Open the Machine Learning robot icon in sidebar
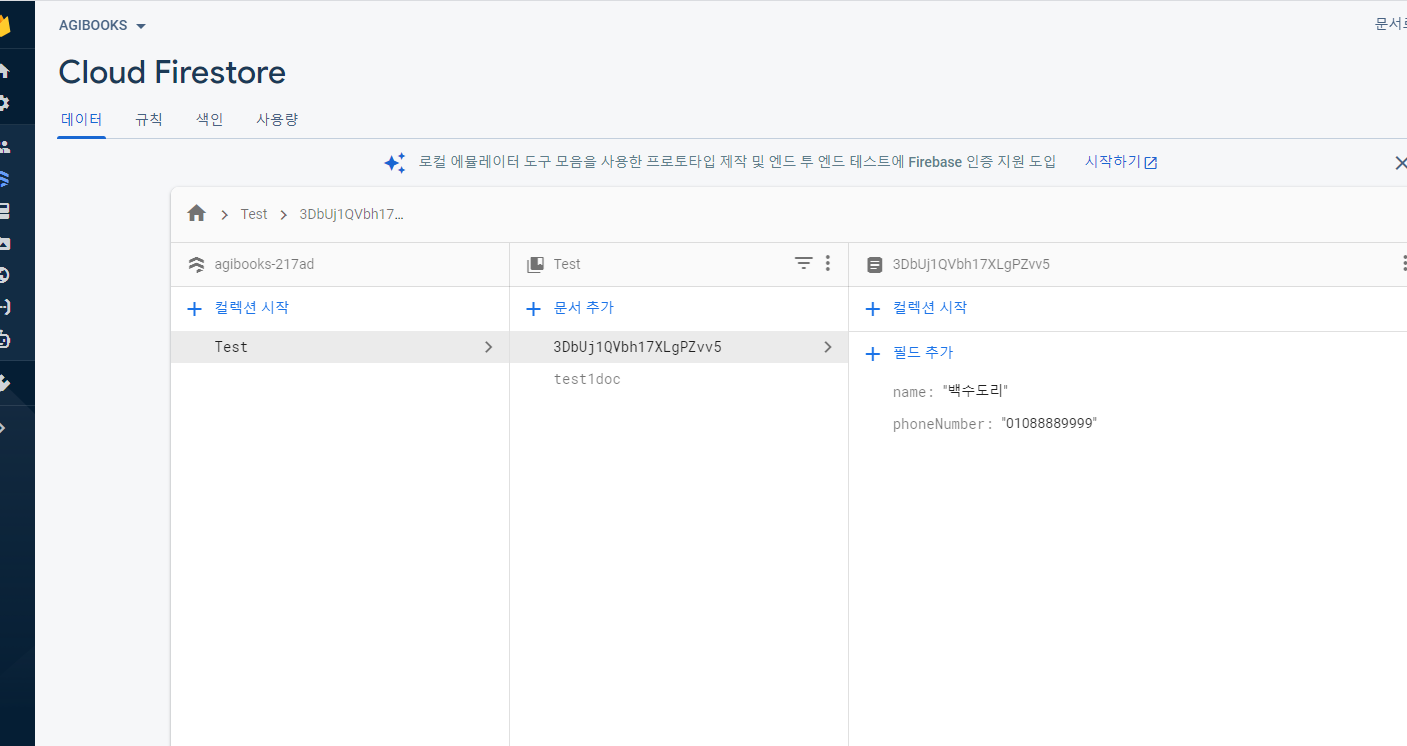The width and height of the screenshot is (1407, 746). click(x=4, y=339)
